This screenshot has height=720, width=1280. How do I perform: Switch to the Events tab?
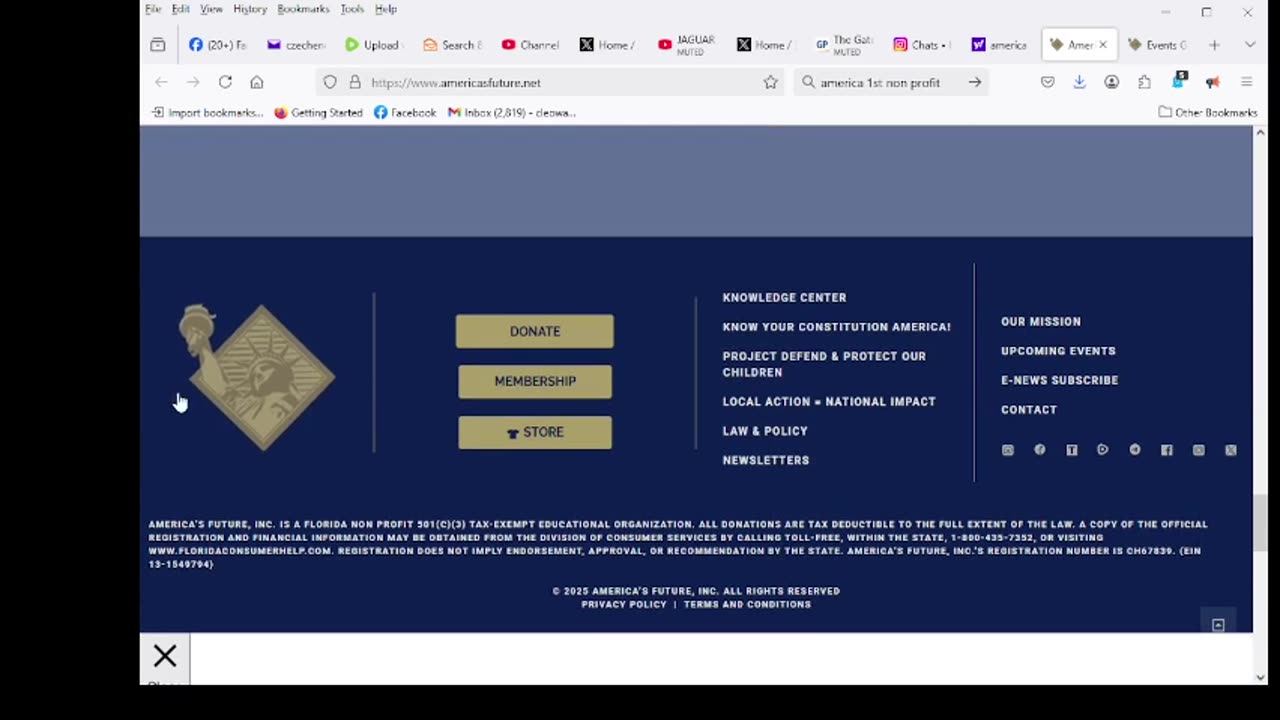pyautogui.click(x=1157, y=45)
